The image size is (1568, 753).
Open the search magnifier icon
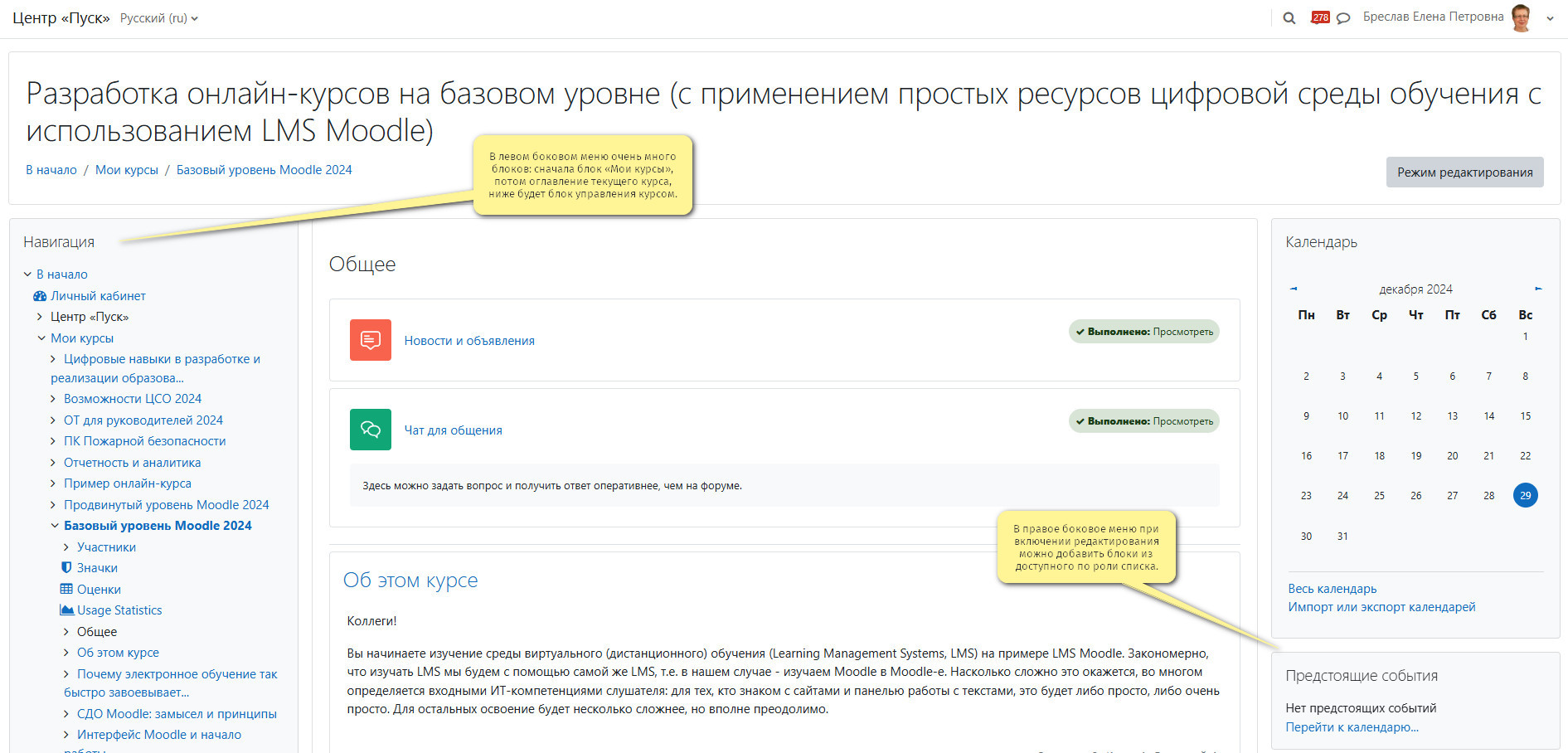[1289, 18]
